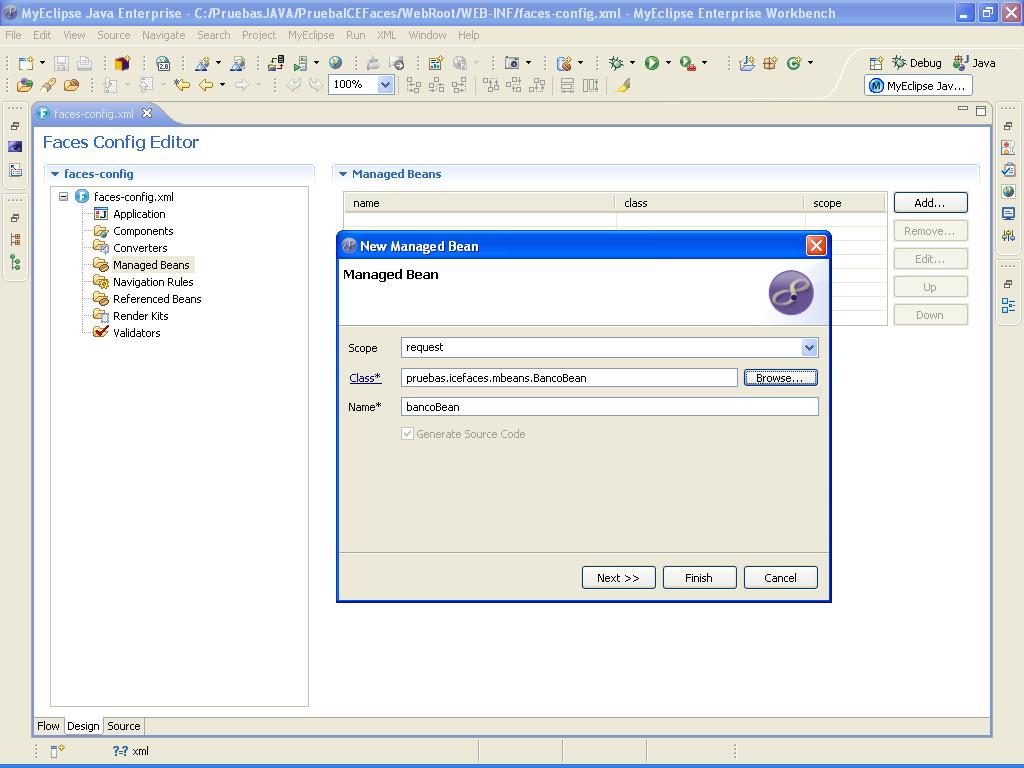Click the globe 2.0 web project icon

click(163, 63)
